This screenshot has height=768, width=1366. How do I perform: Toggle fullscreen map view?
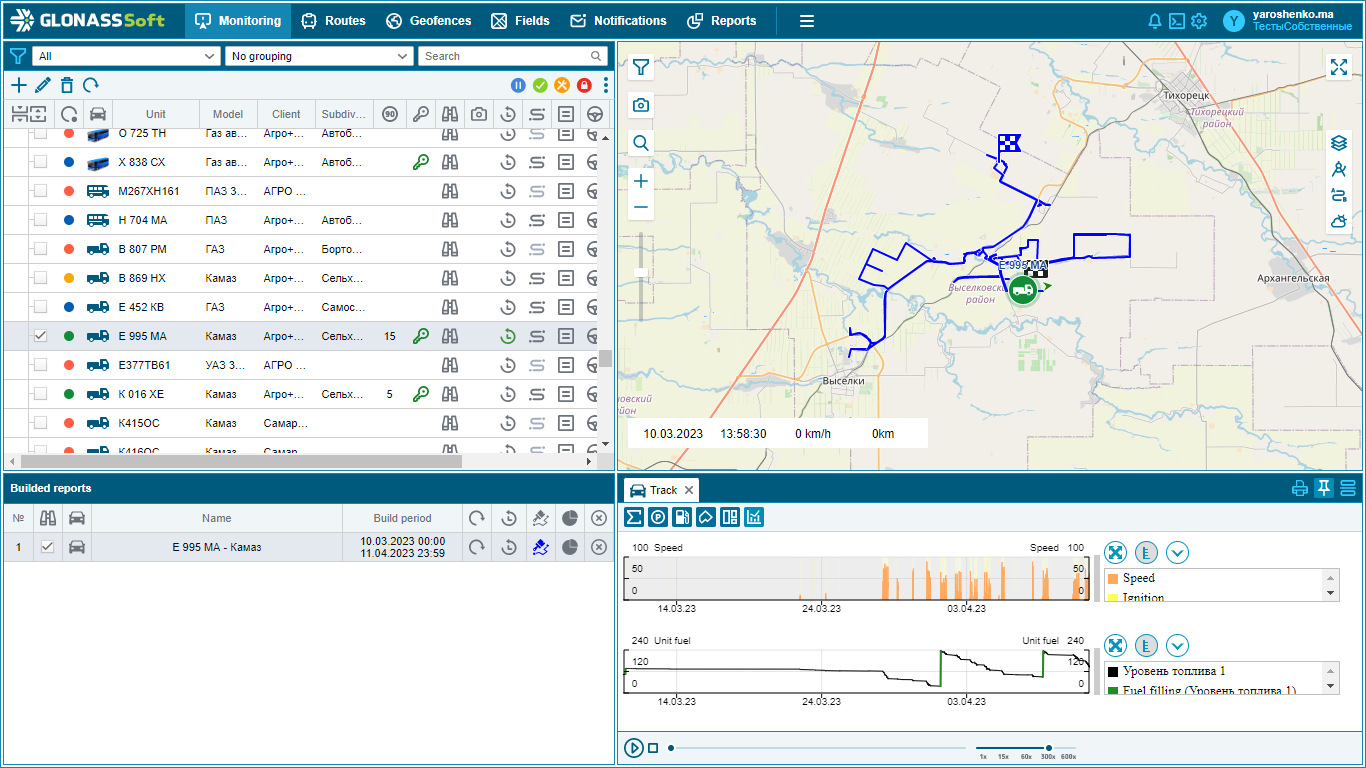[1338, 67]
